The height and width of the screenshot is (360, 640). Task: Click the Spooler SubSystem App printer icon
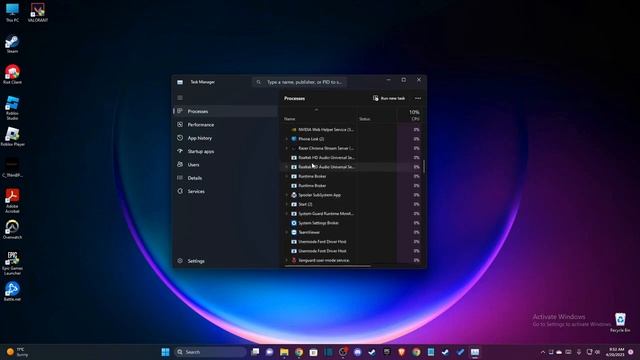293,195
